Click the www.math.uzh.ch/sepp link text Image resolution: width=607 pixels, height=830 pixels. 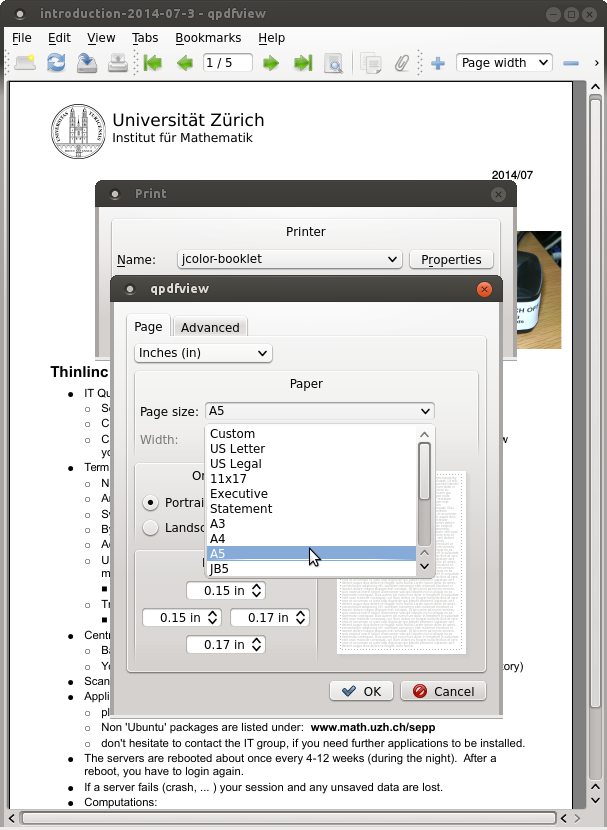[373, 728]
